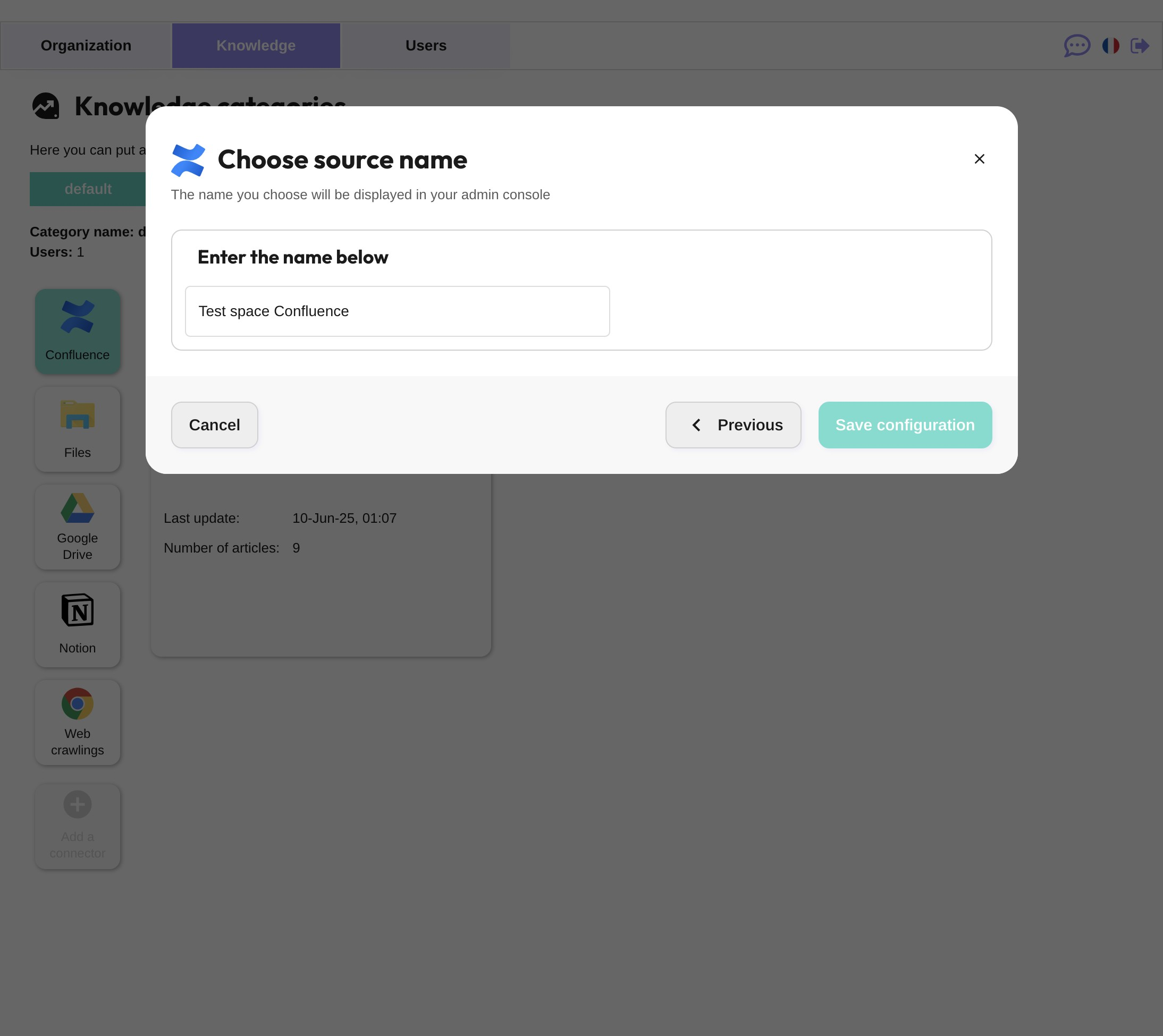This screenshot has height=1036, width=1163.
Task: Click the source name text field
Action: pyautogui.click(x=397, y=311)
